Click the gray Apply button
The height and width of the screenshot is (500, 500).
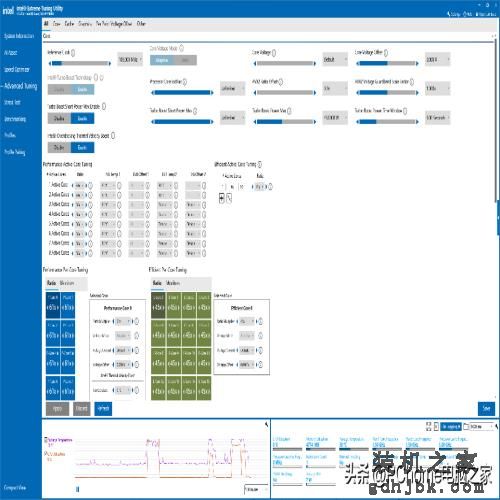[x=57, y=409]
